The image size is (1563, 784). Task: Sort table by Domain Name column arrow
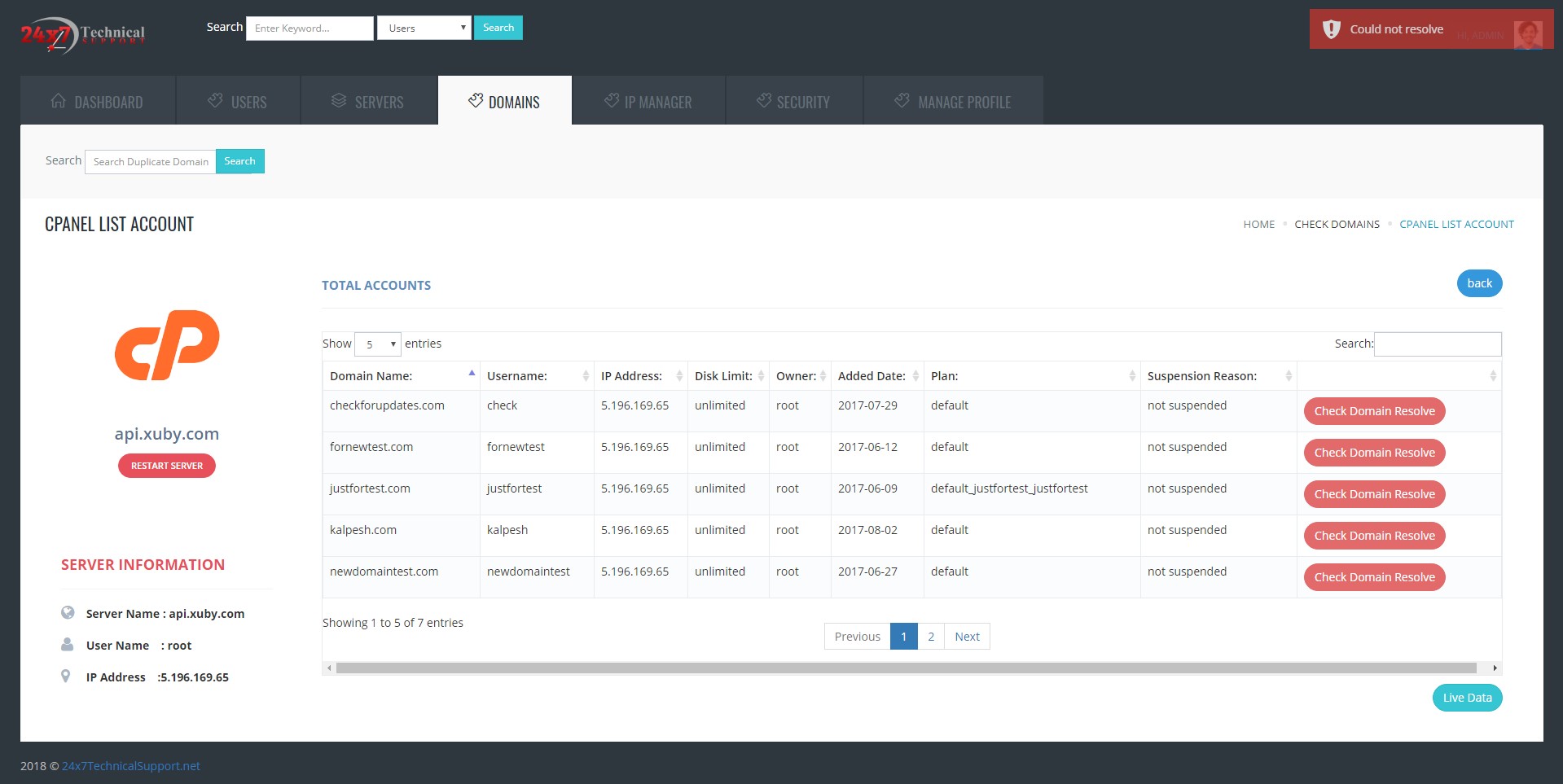(x=472, y=374)
